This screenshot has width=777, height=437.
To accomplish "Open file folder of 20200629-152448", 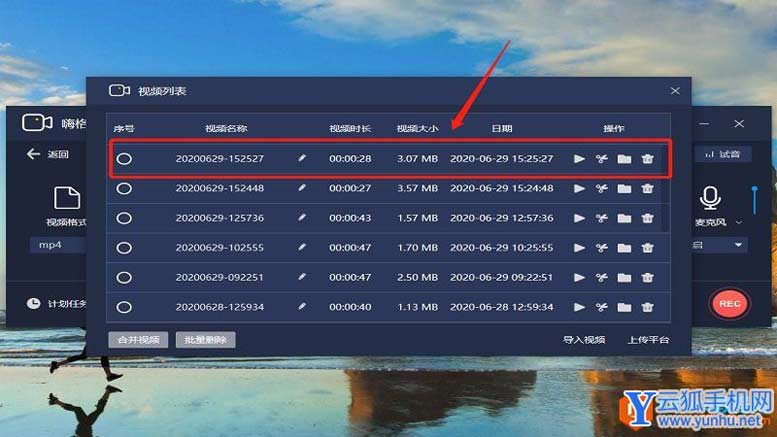I will (624, 189).
